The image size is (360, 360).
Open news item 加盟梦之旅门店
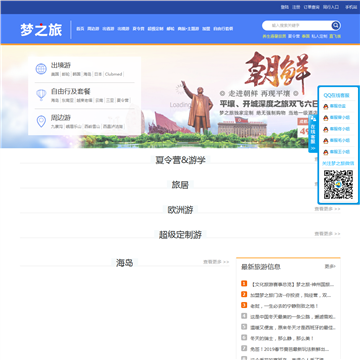tap(291, 295)
